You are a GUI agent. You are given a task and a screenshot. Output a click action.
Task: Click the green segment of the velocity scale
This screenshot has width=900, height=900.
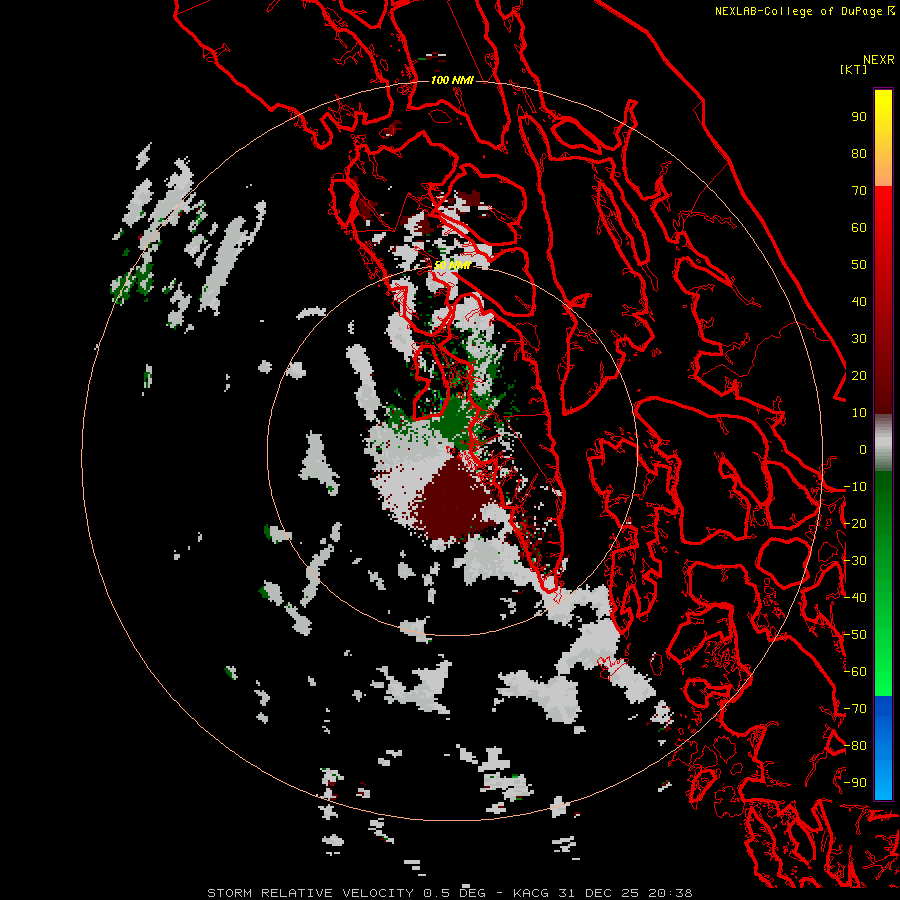[x=883, y=583]
